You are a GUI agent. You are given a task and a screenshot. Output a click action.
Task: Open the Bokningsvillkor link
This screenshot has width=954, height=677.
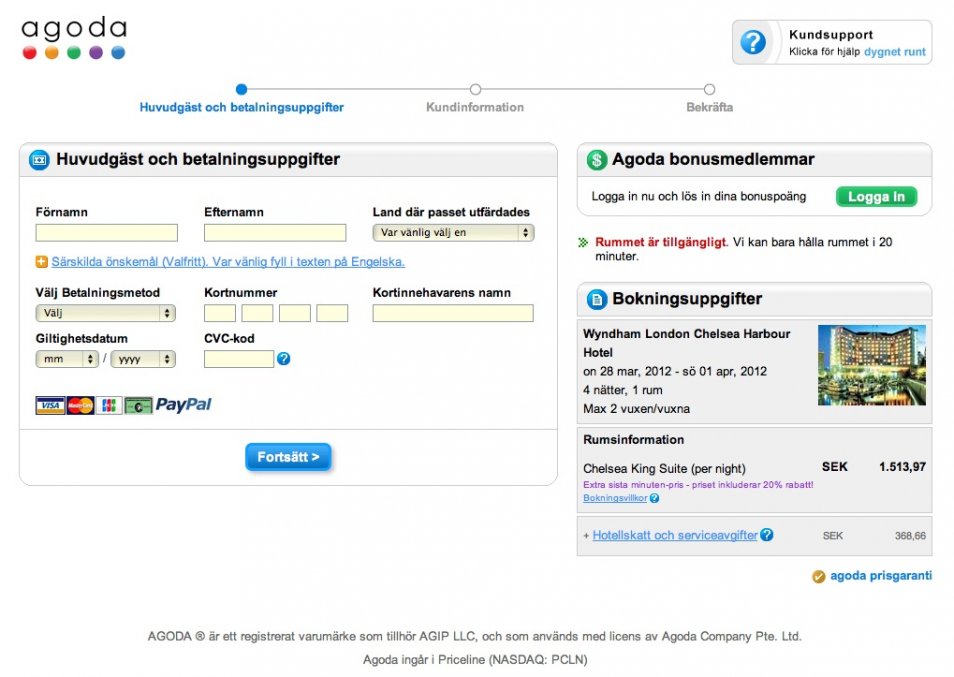[x=615, y=498]
